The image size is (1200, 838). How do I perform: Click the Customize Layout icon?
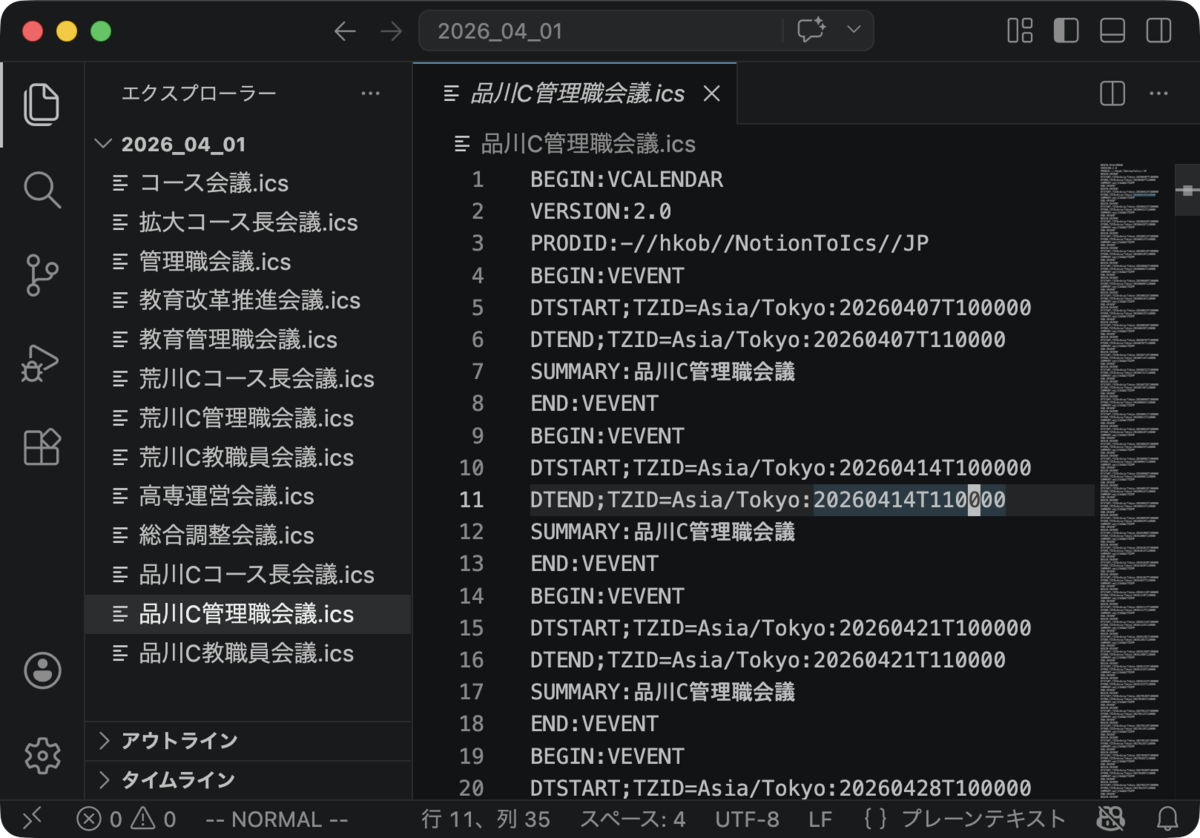click(x=1020, y=31)
